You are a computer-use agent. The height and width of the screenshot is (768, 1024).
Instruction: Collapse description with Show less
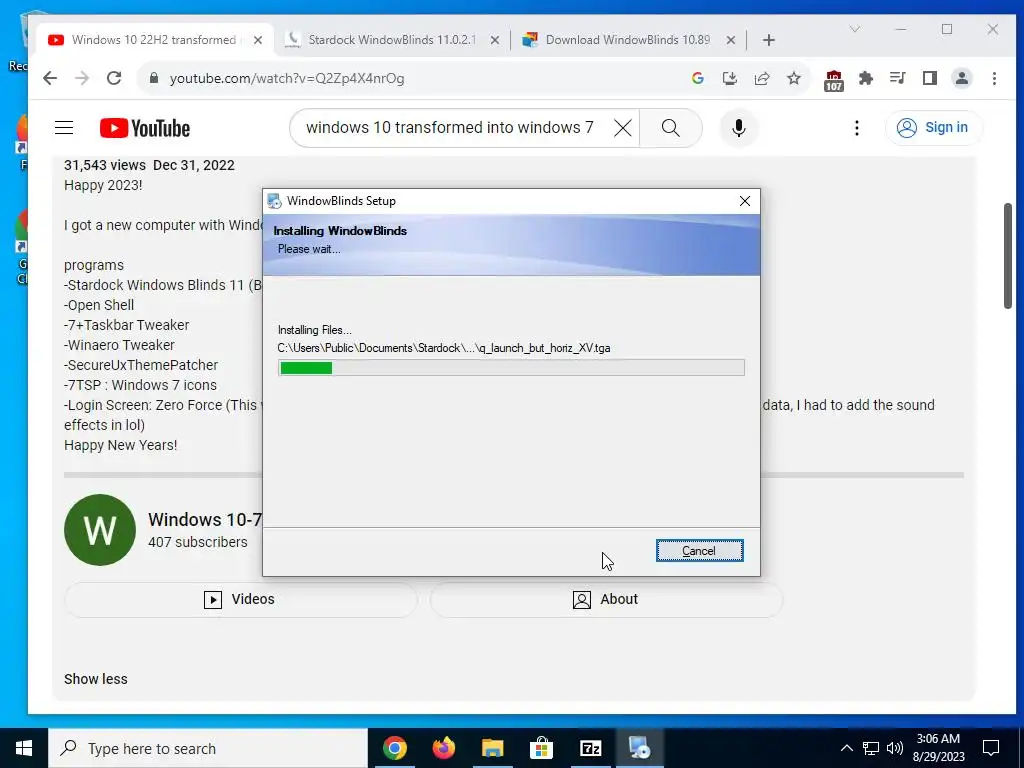(95, 679)
